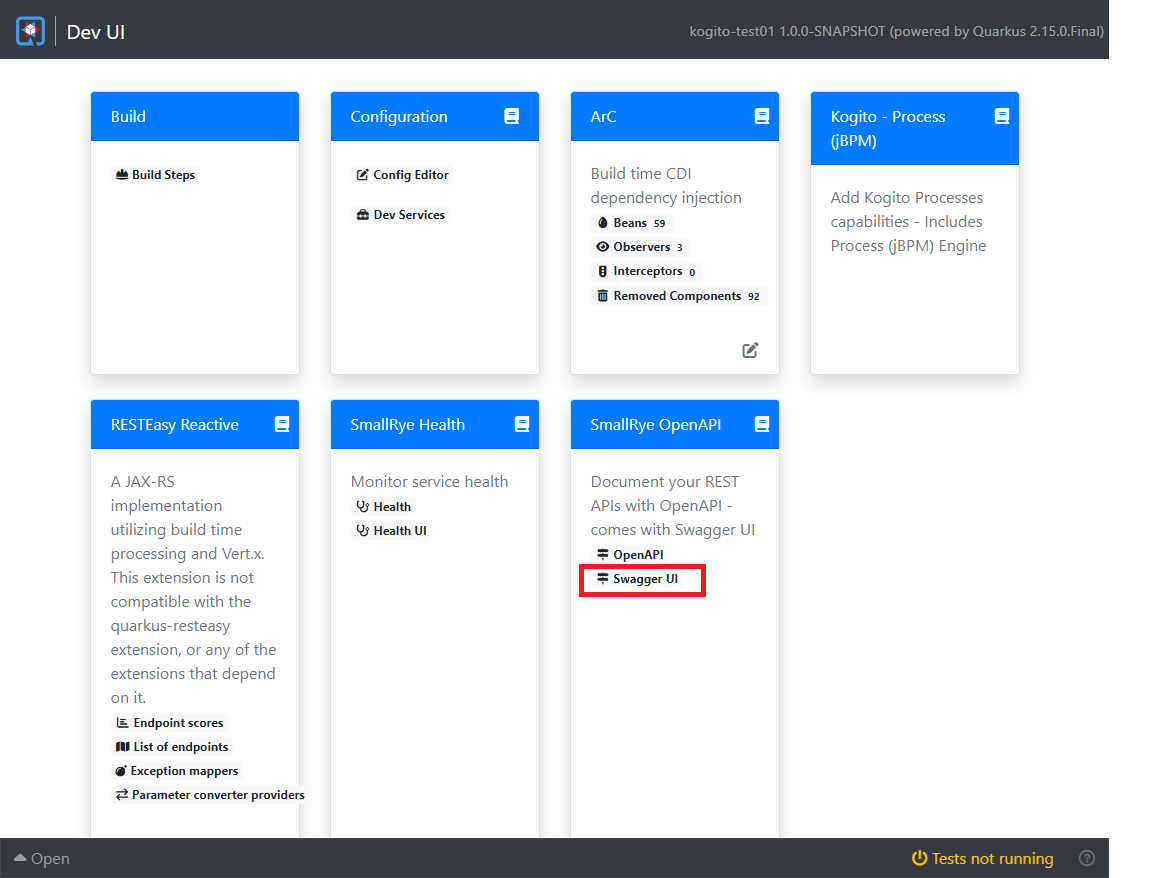Click the Kogito - Process (jBPM) card title
Image resolution: width=1152 pixels, height=878 pixels.
pos(888,129)
